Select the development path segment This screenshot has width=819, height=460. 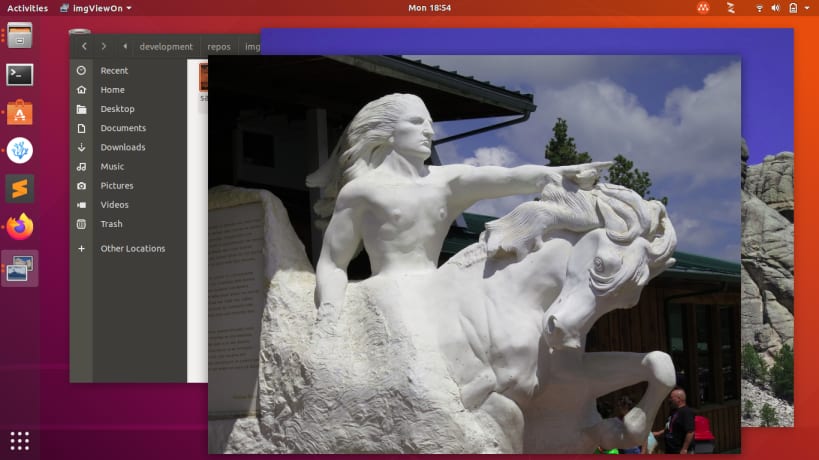(166, 46)
